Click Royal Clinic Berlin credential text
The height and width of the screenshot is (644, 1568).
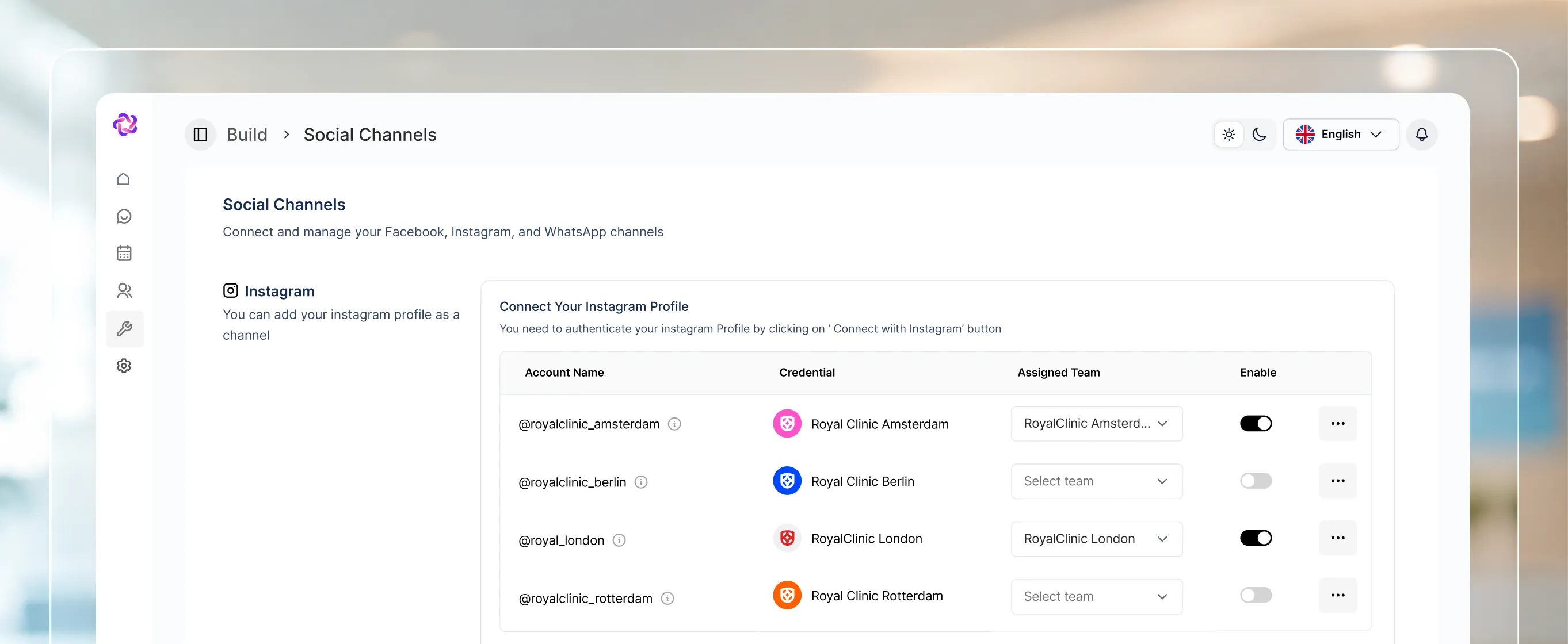click(863, 481)
